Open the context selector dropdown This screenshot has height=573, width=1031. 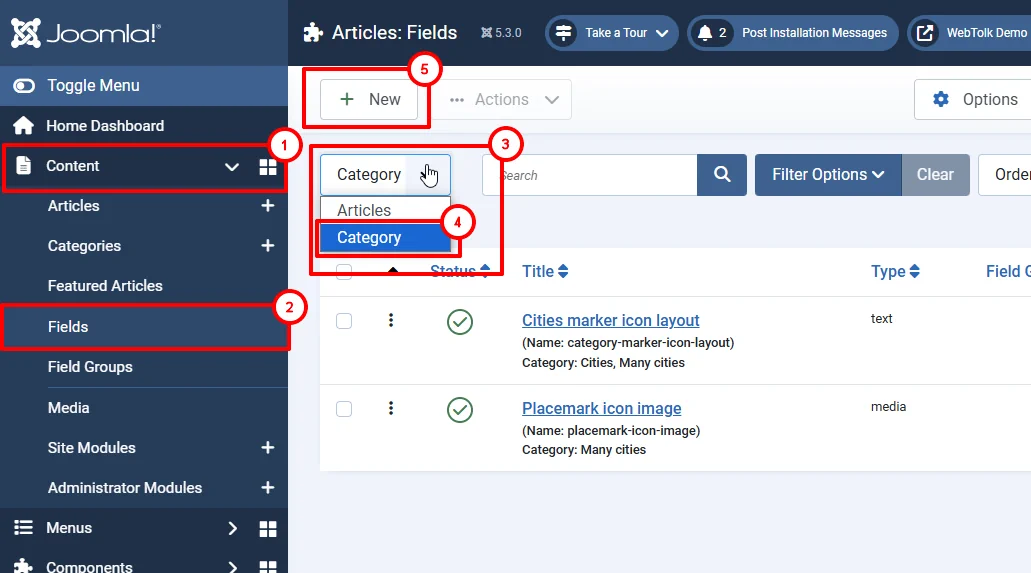(x=385, y=174)
